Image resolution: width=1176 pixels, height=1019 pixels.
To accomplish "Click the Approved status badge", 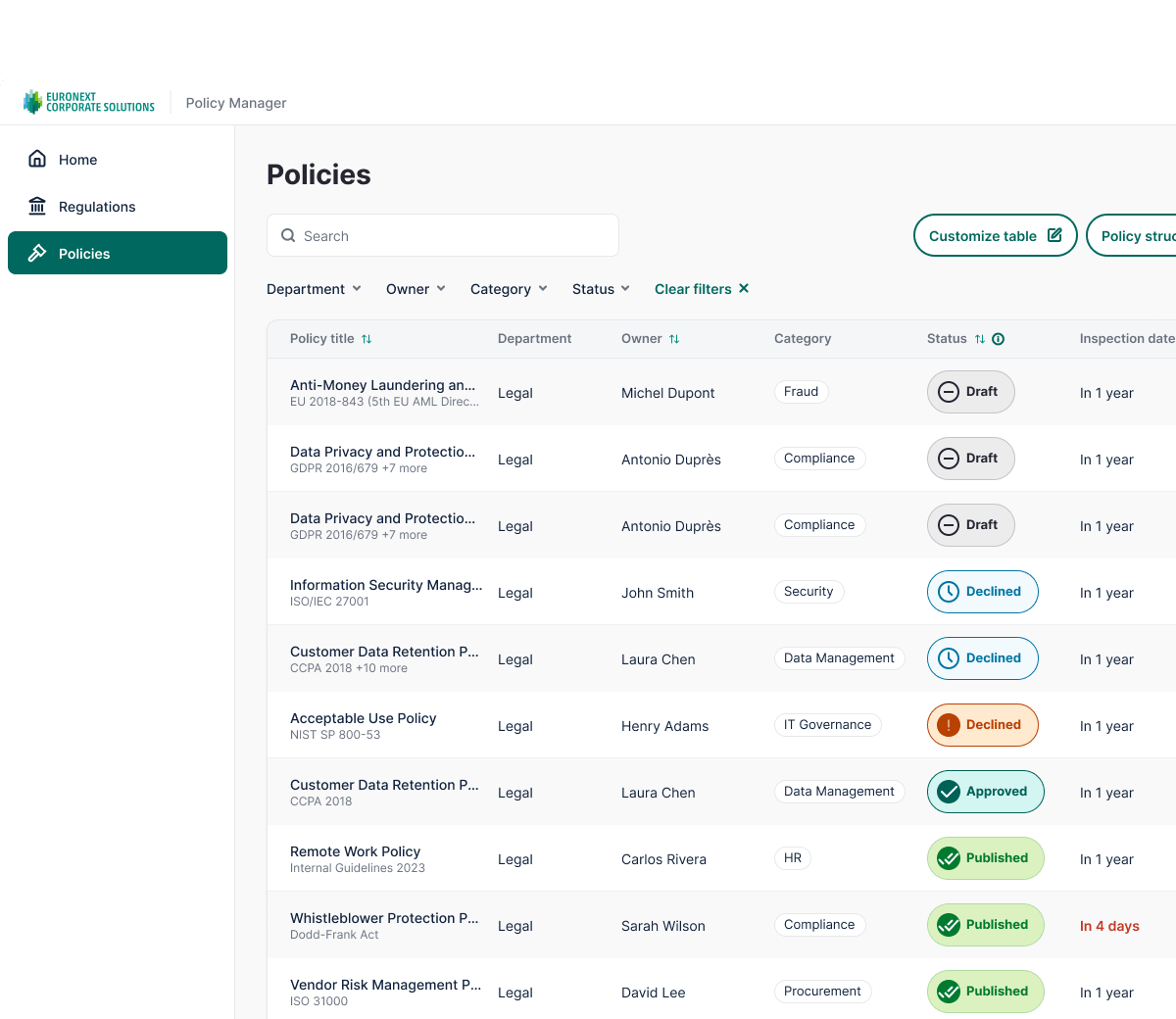I will pos(986,792).
